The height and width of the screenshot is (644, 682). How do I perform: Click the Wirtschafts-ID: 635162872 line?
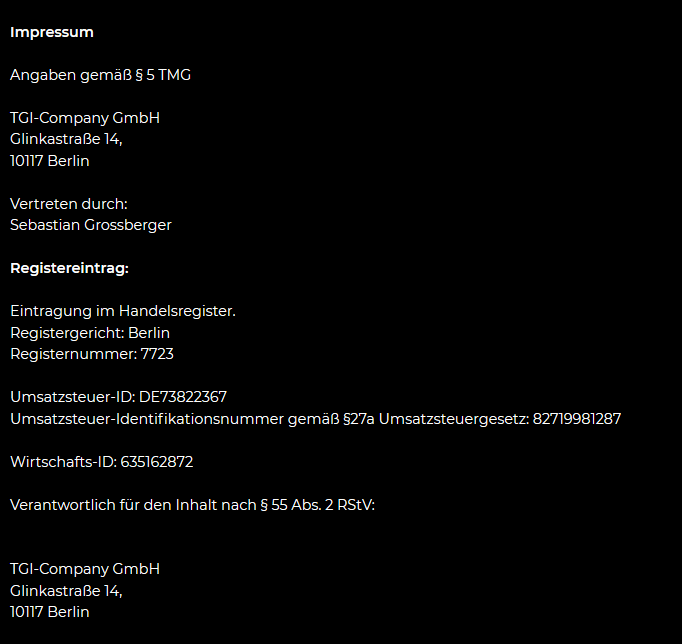tap(102, 462)
